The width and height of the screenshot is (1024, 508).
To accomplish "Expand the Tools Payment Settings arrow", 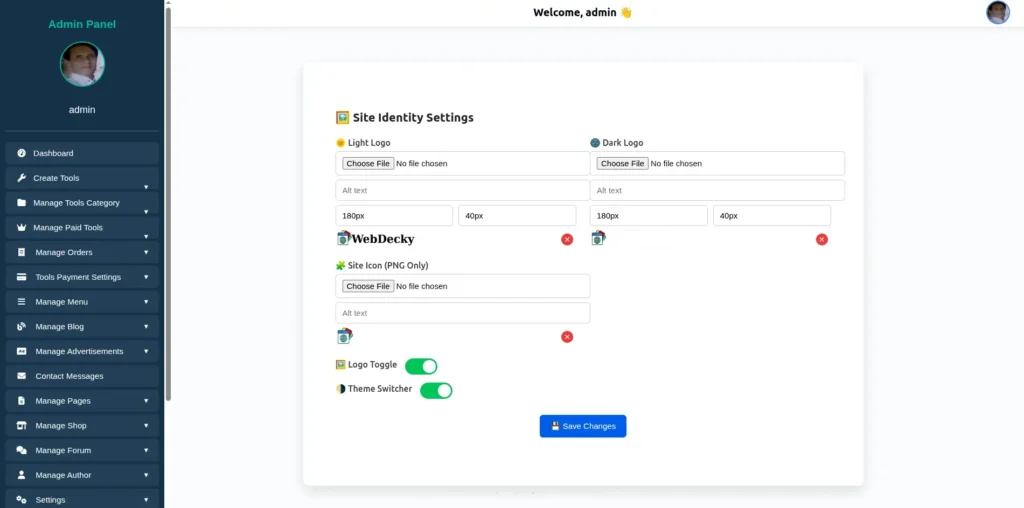I will point(146,278).
